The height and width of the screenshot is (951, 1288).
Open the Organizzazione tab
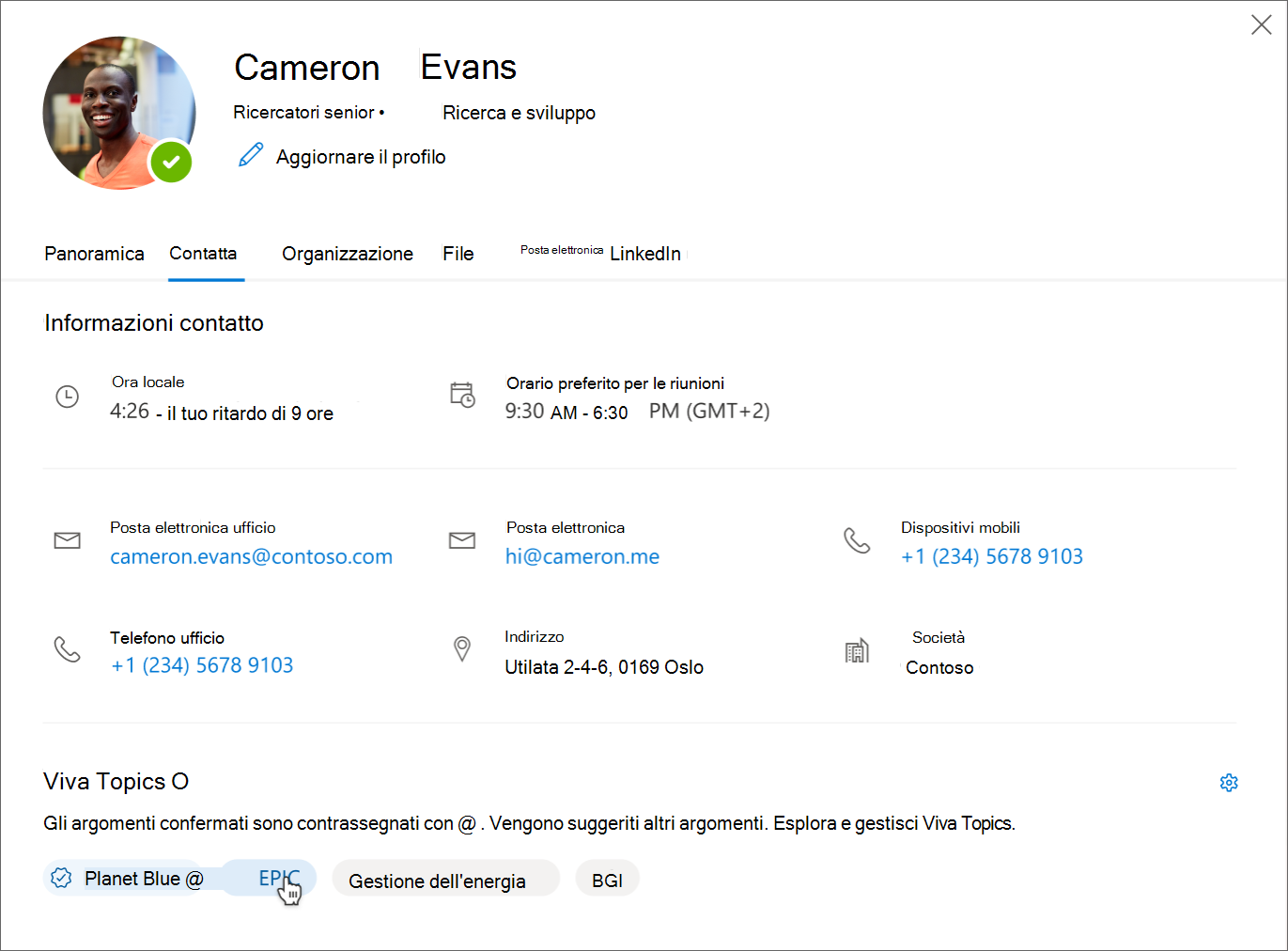click(348, 254)
